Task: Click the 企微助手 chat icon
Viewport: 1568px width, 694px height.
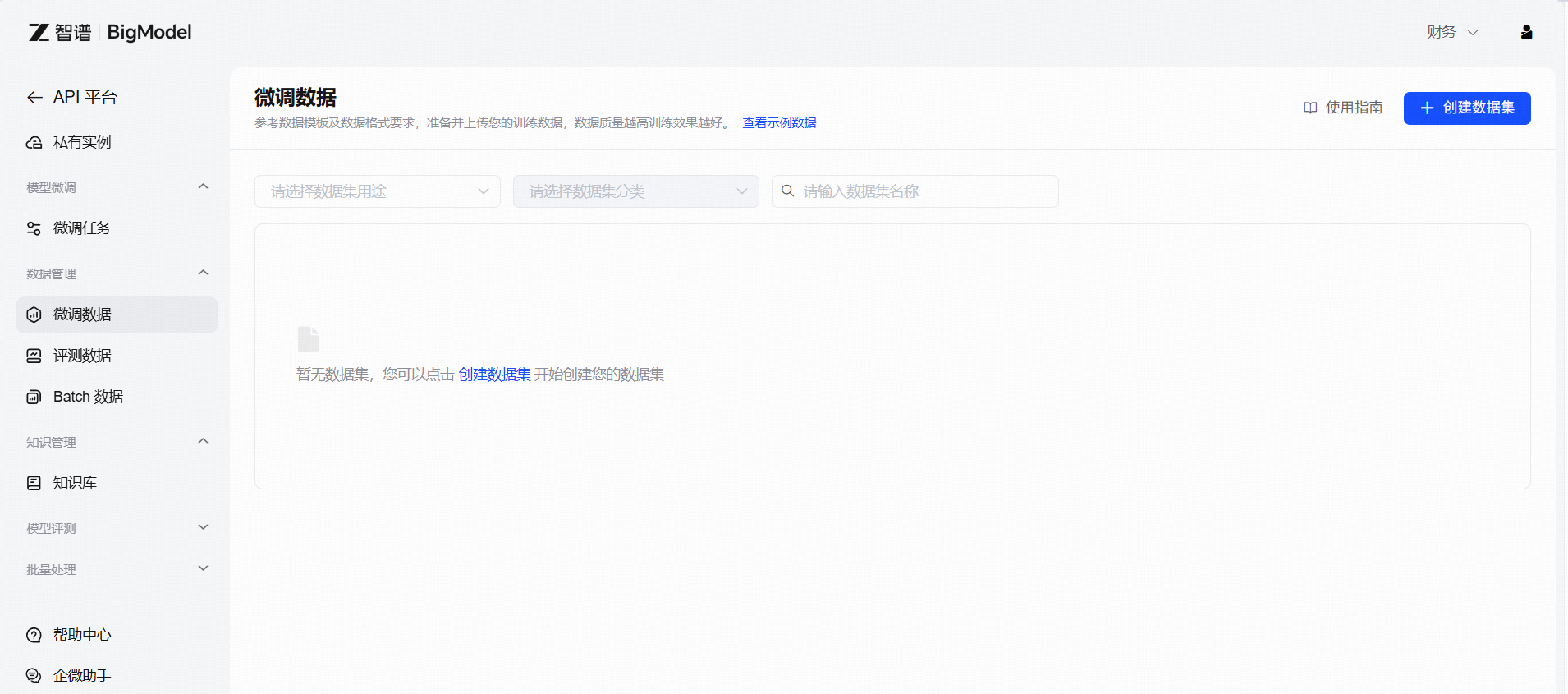Action: (x=34, y=675)
